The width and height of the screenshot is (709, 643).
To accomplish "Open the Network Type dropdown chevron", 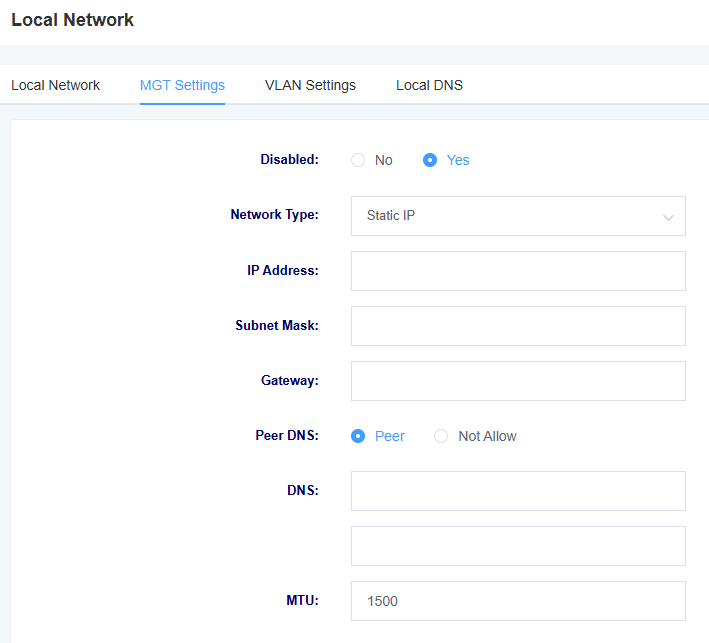I will click(668, 217).
